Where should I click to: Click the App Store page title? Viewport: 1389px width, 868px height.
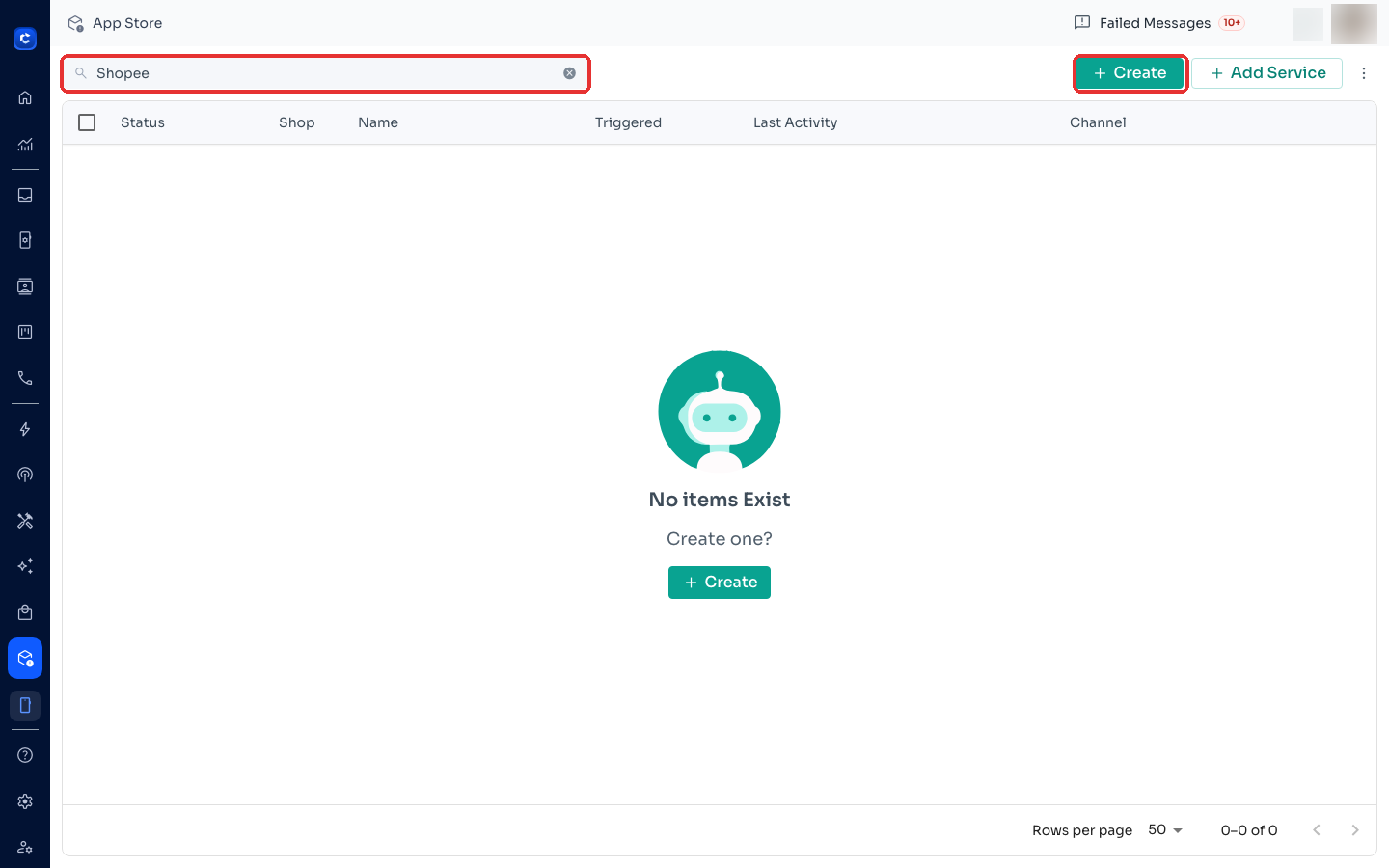tap(127, 23)
